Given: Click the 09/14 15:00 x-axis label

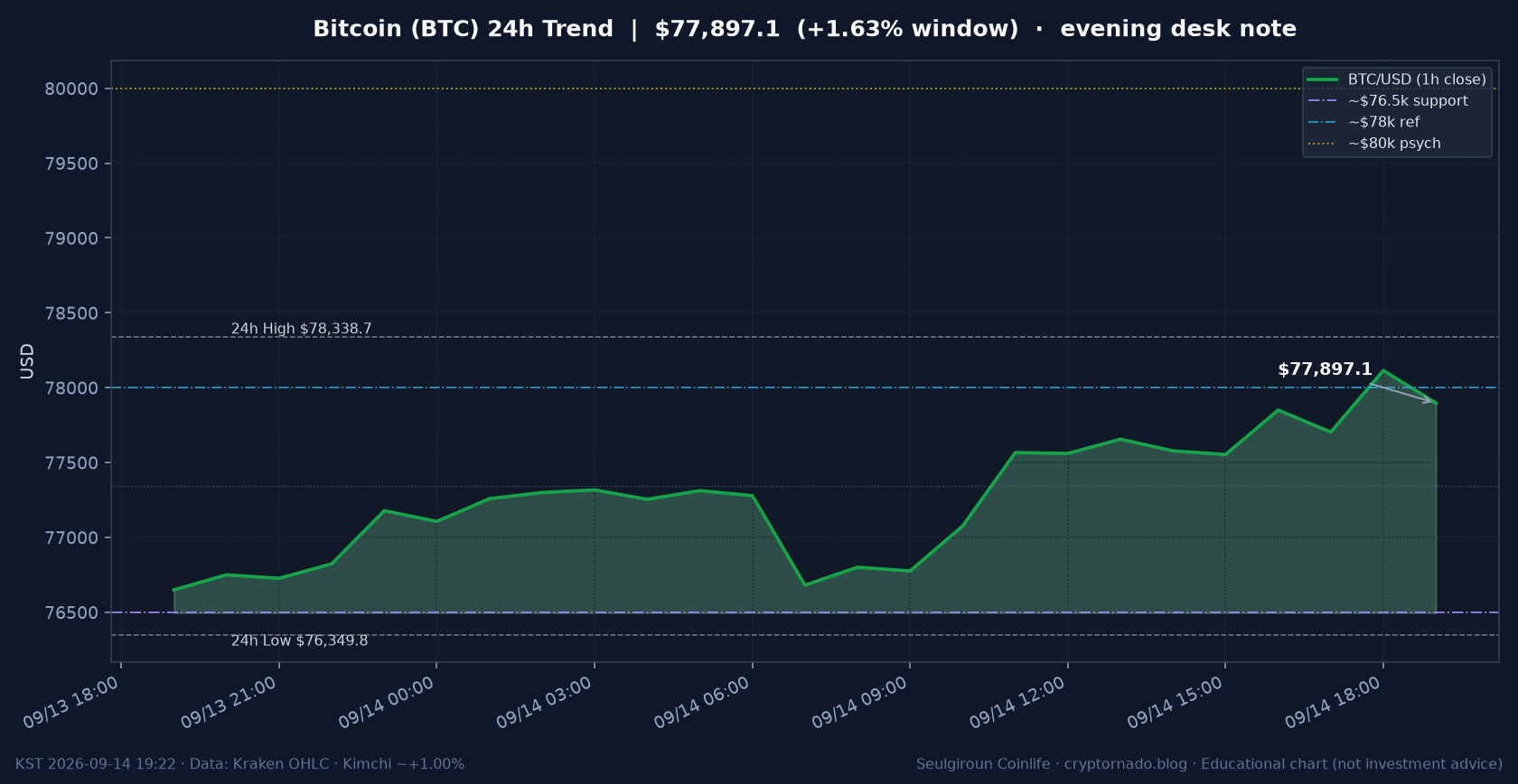Looking at the screenshot, I should [1175, 703].
